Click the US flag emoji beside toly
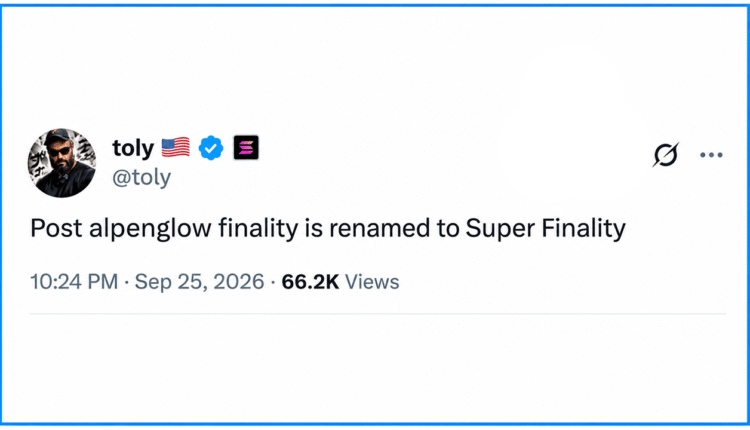Viewport: 750px width, 430px height. click(176, 148)
